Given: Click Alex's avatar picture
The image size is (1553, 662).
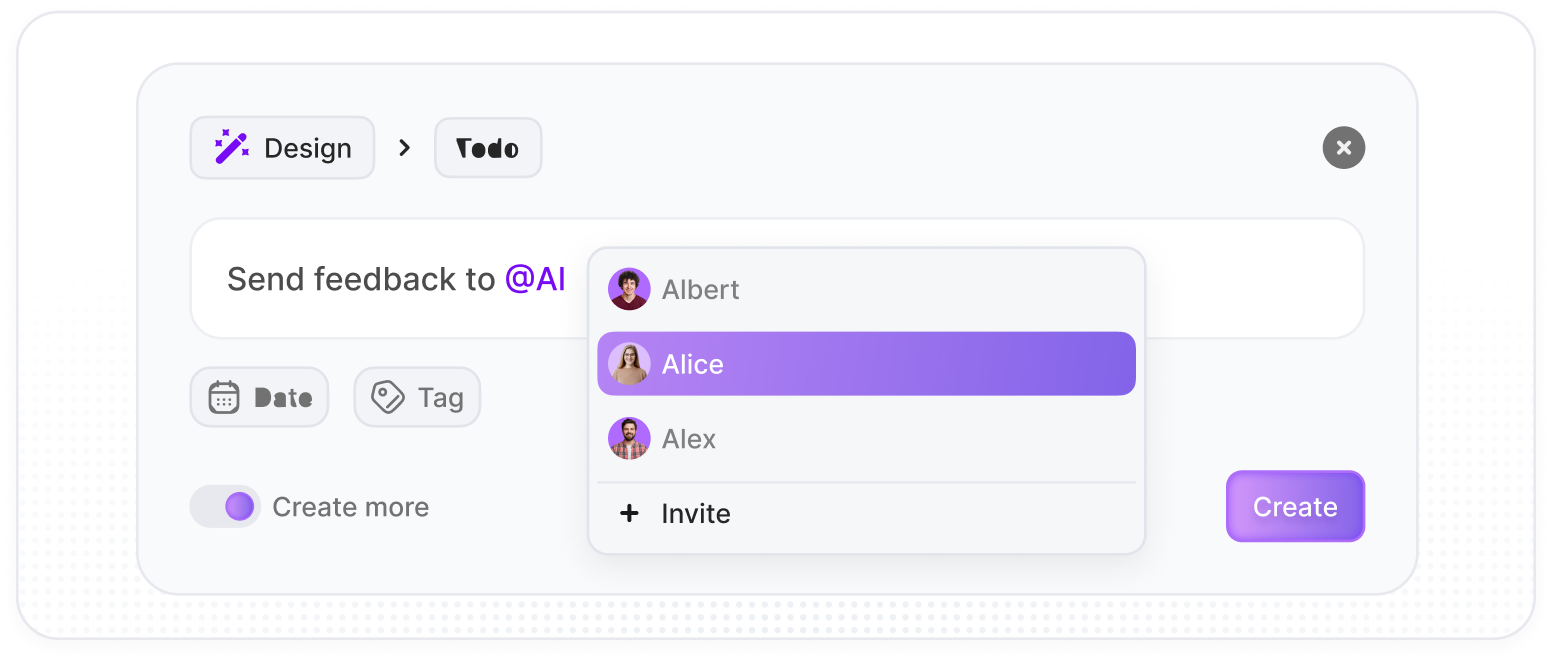Looking at the screenshot, I should [629, 438].
